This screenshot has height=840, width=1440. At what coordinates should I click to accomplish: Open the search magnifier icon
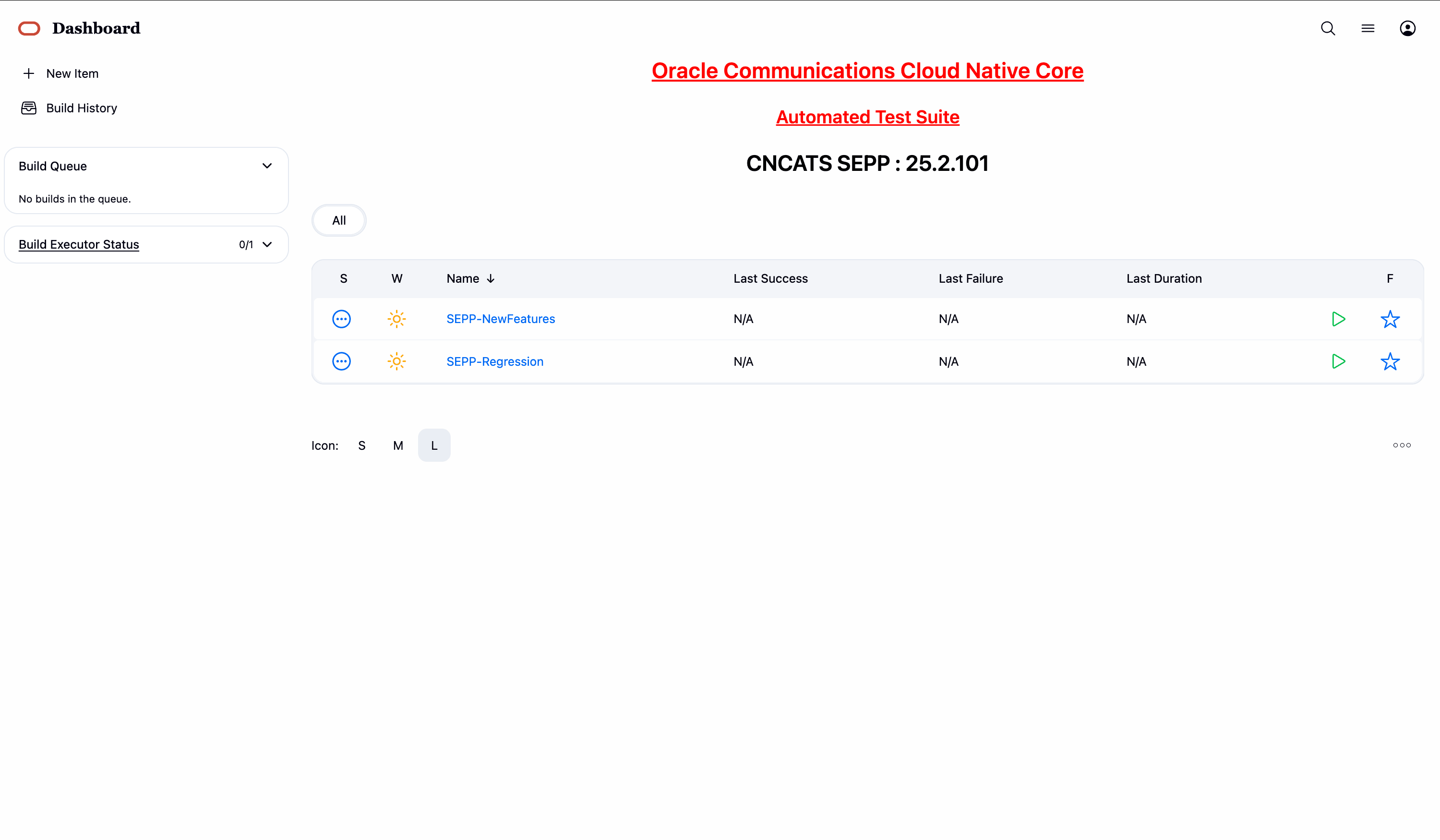(x=1327, y=29)
